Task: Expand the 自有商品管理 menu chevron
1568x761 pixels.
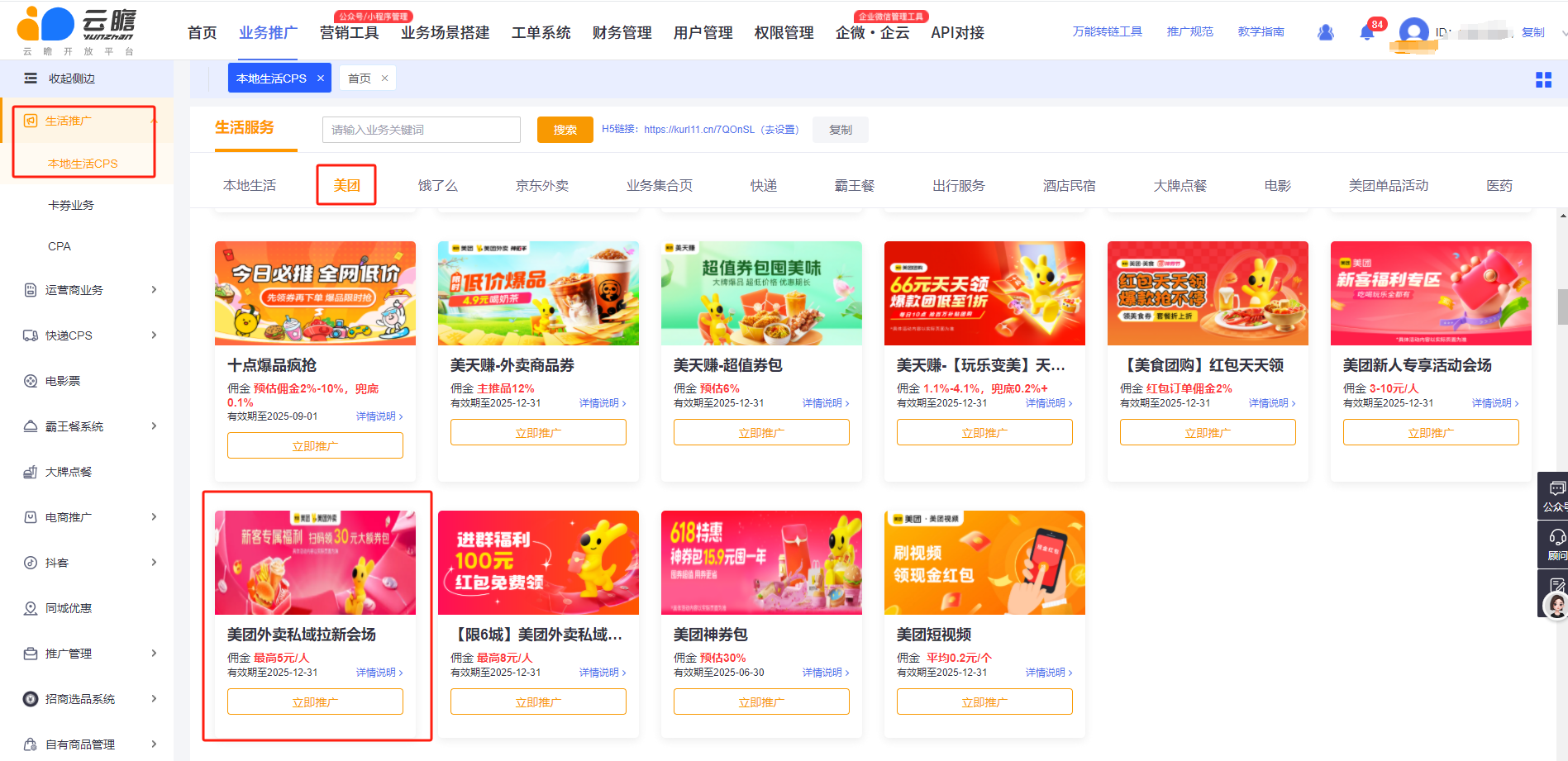Action: 154,744
